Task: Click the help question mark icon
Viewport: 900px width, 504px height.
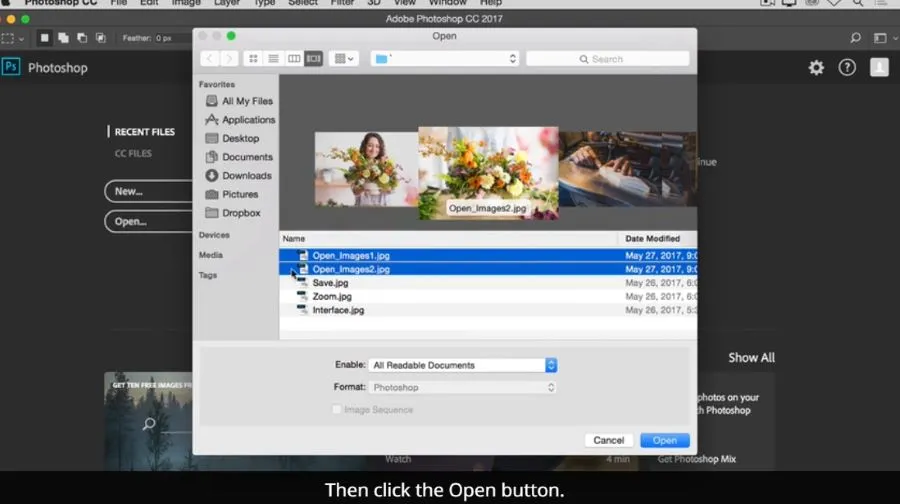Action: [847, 67]
